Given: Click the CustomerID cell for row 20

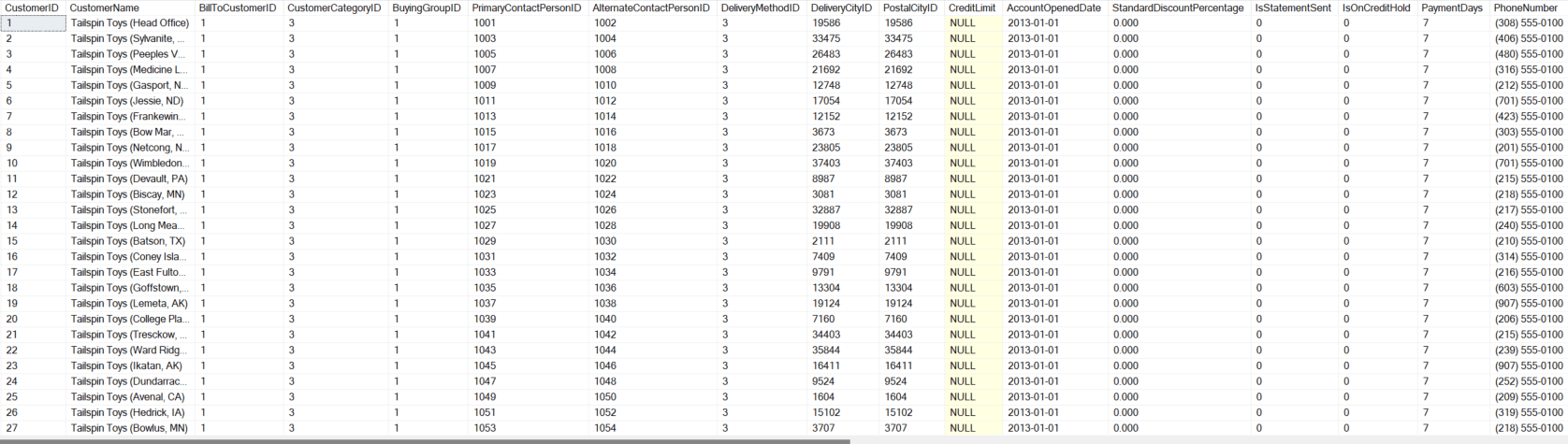Looking at the screenshot, I should 34,319.
